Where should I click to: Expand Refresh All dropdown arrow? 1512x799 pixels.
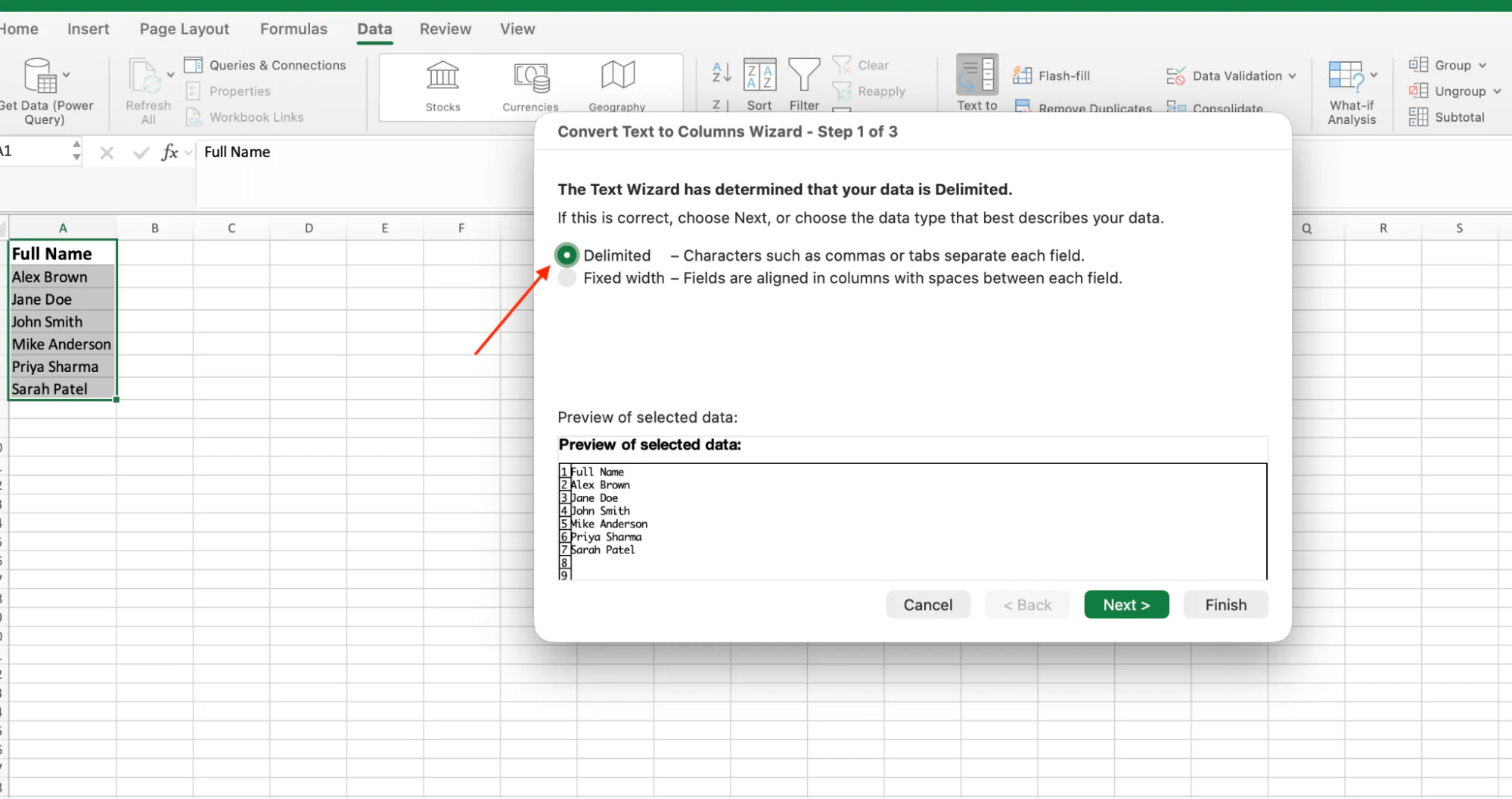tap(170, 75)
